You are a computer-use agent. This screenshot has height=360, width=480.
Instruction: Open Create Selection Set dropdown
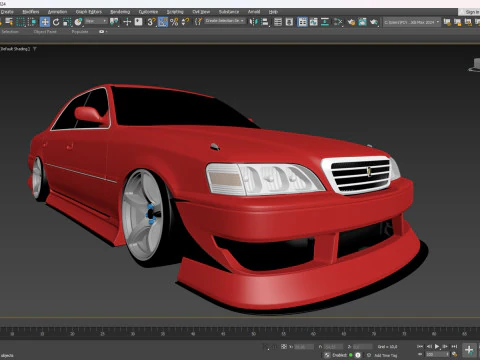(225, 21)
